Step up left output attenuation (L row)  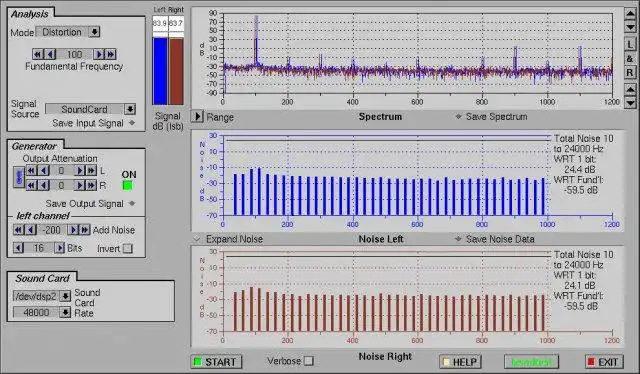tap(80, 171)
